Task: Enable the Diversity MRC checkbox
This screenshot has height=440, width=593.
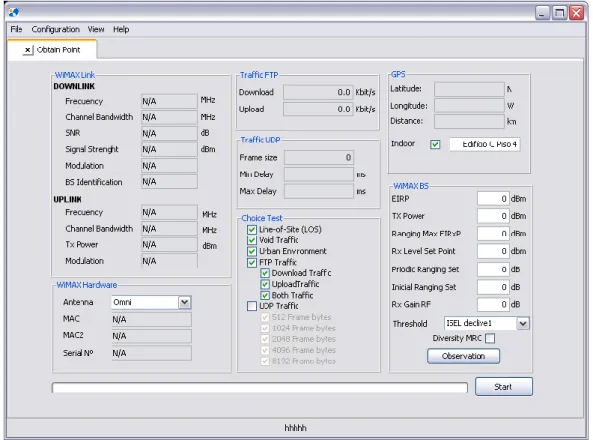Action: pos(490,338)
